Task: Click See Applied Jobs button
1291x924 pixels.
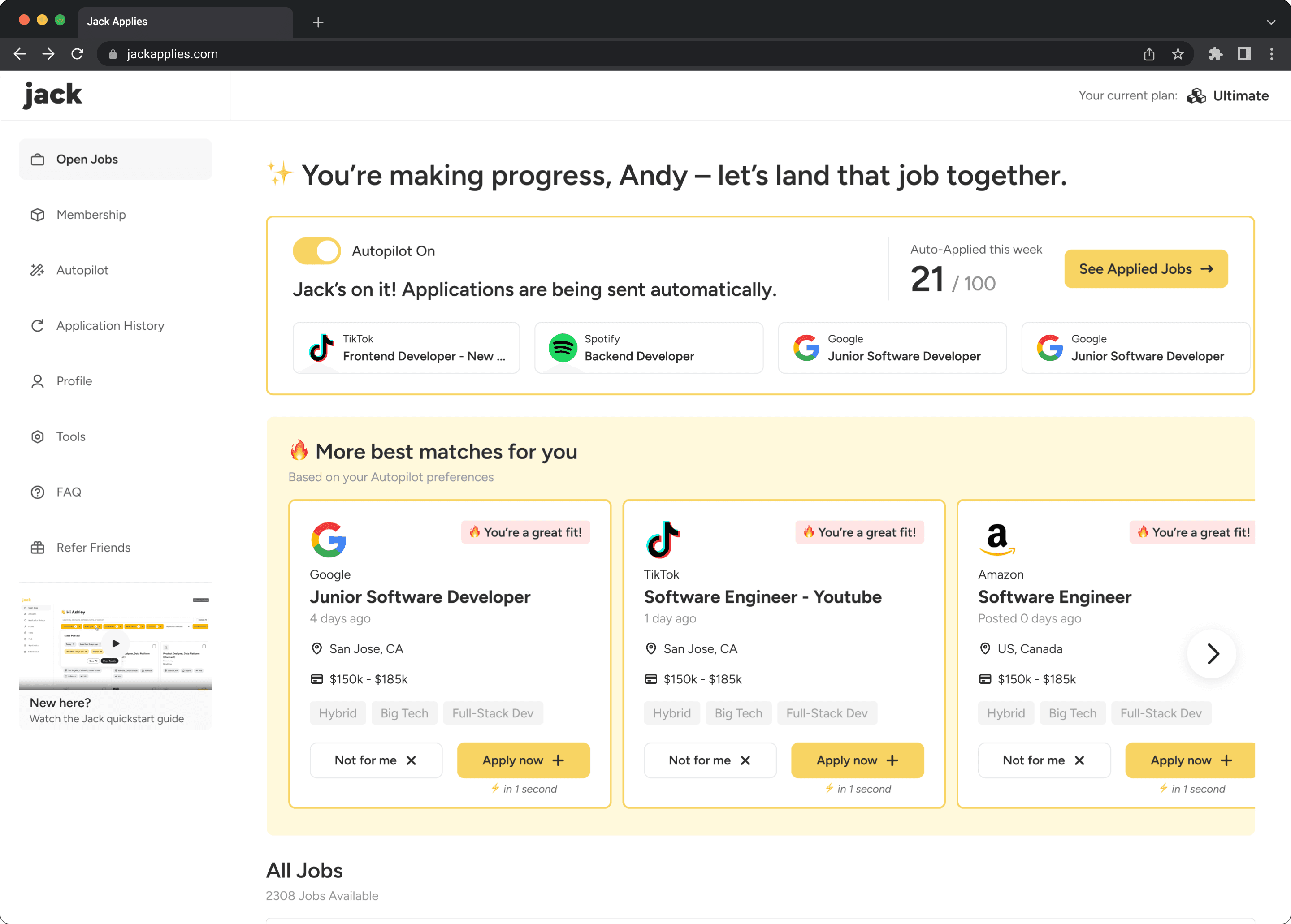Action: point(1145,268)
